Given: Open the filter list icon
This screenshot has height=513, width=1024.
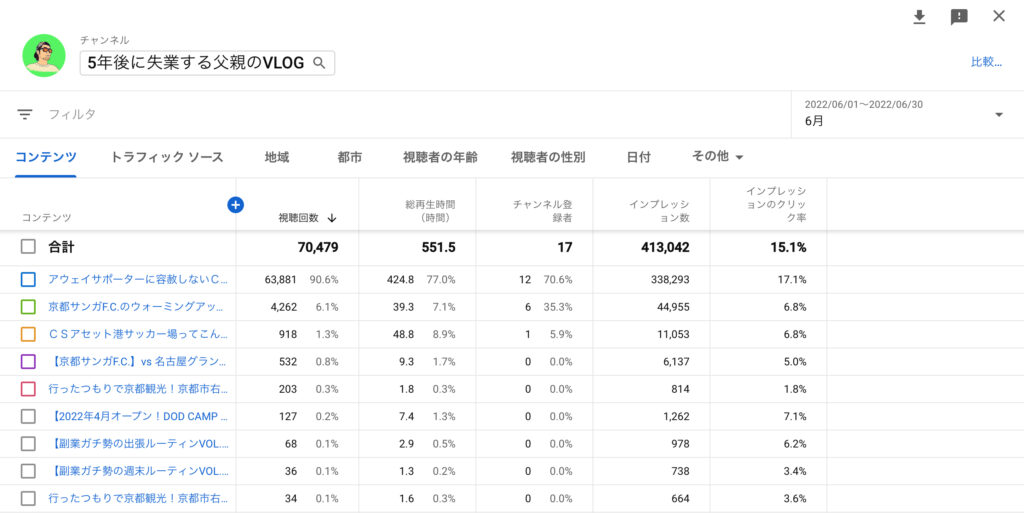Looking at the screenshot, I should click(x=25, y=115).
